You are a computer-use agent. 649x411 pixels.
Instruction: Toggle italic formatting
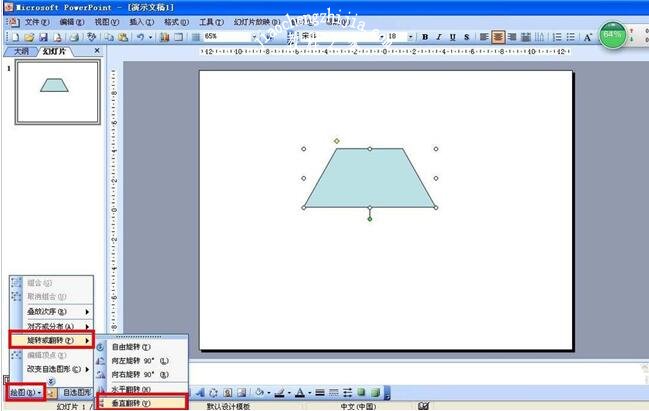coord(439,37)
